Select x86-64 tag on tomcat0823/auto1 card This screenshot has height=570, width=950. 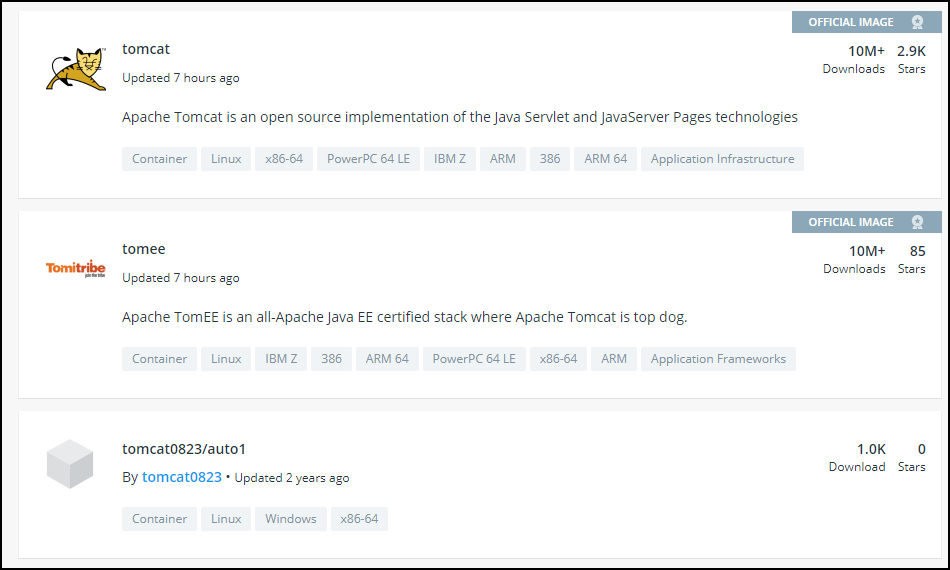[359, 519]
